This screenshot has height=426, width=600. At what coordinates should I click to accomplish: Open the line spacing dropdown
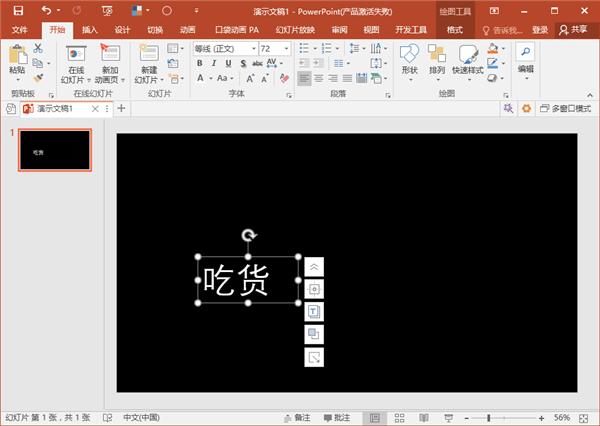[357, 49]
